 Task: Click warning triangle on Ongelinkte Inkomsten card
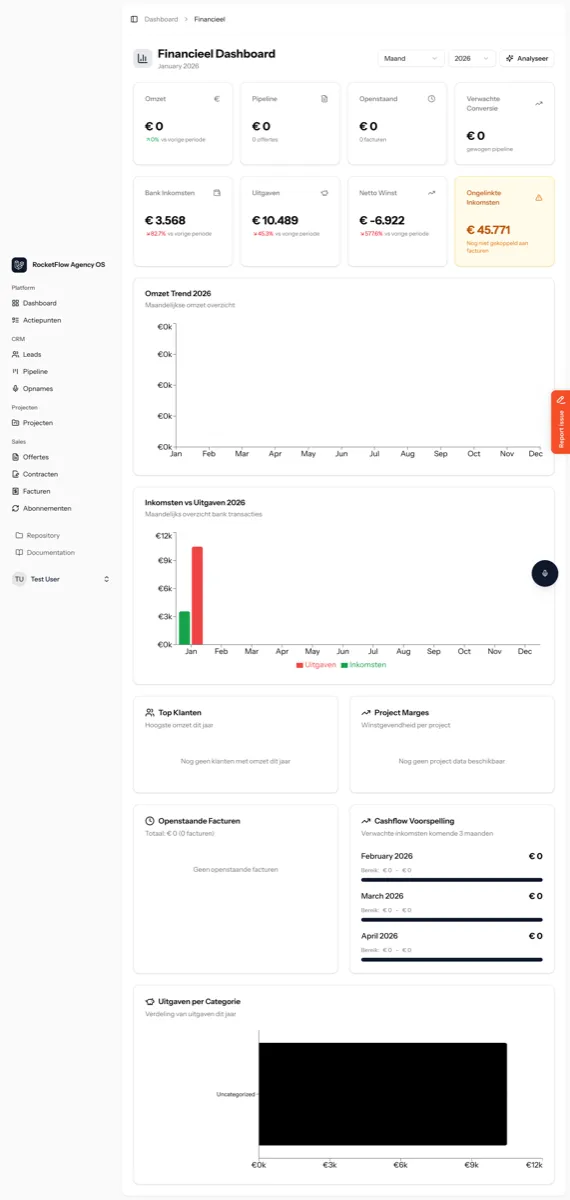point(539,197)
